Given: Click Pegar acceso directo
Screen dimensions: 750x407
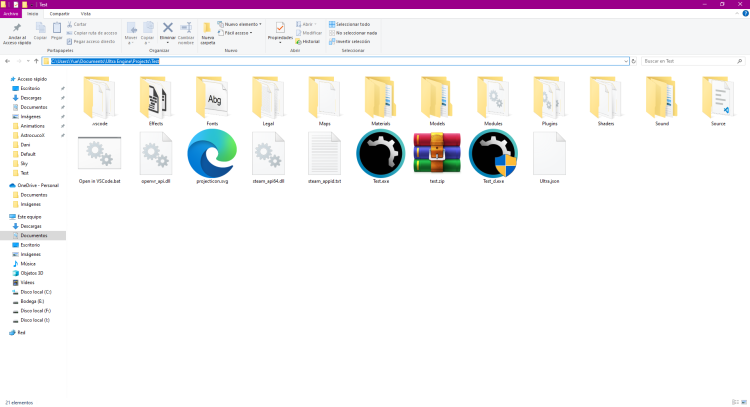Looking at the screenshot, I should pyautogui.click(x=91, y=42).
